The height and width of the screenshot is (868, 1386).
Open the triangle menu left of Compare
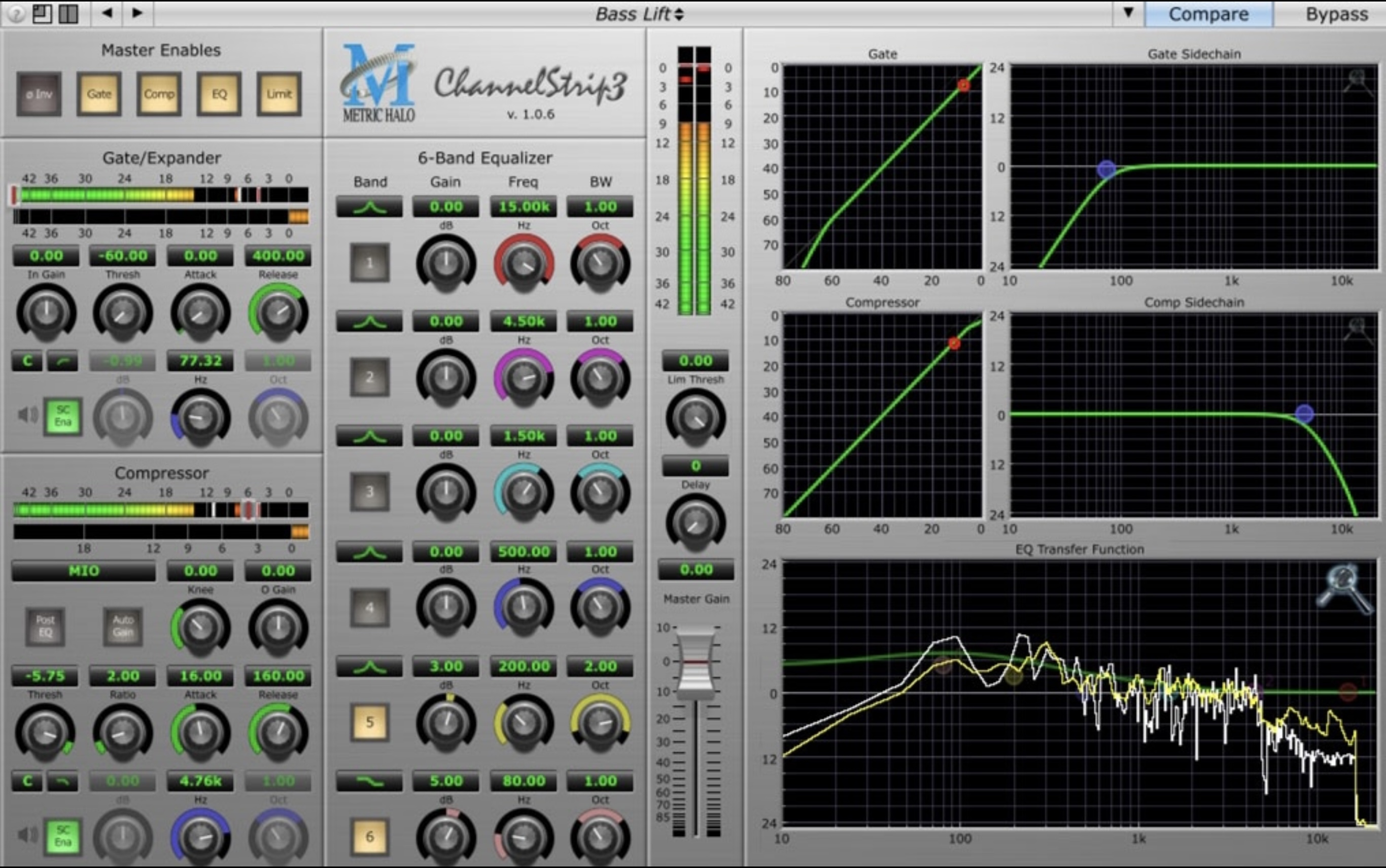[x=1128, y=13]
